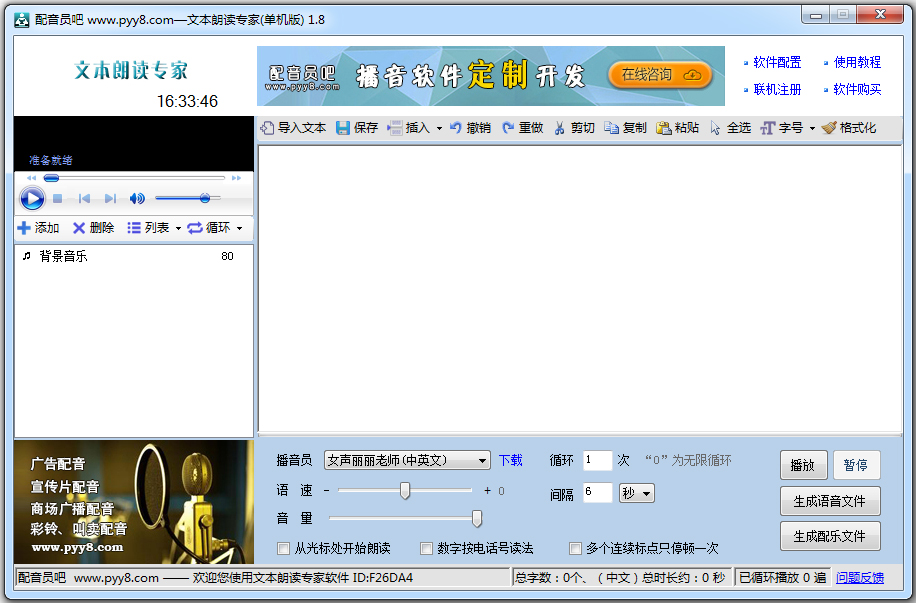Click the 在线咨询 banner button
Image resolution: width=916 pixels, height=603 pixels.
click(660, 75)
